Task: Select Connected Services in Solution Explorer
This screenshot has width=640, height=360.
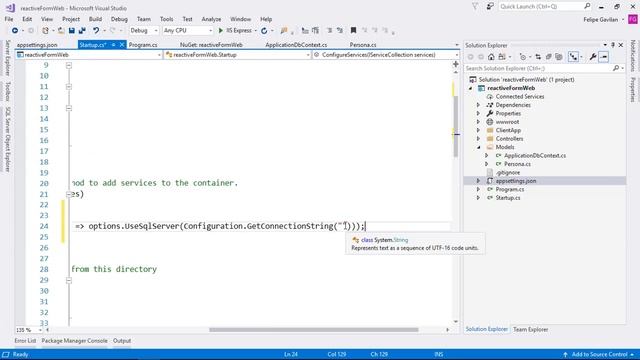Action: tap(520, 97)
